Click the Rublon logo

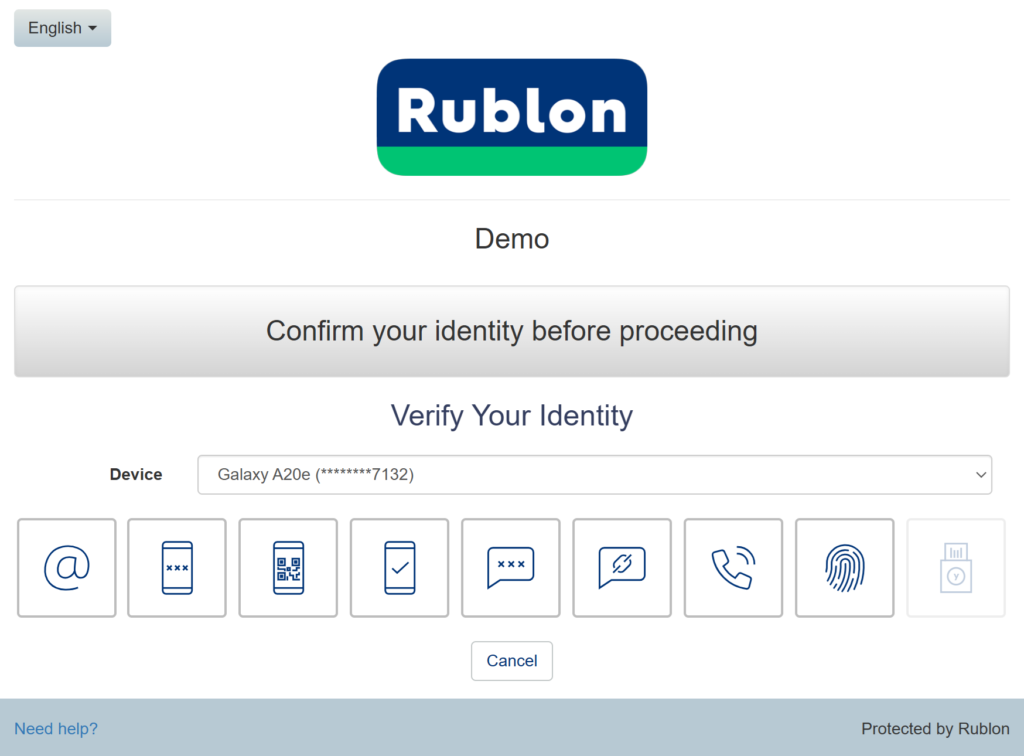pyautogui.click(x=512, y=117)
